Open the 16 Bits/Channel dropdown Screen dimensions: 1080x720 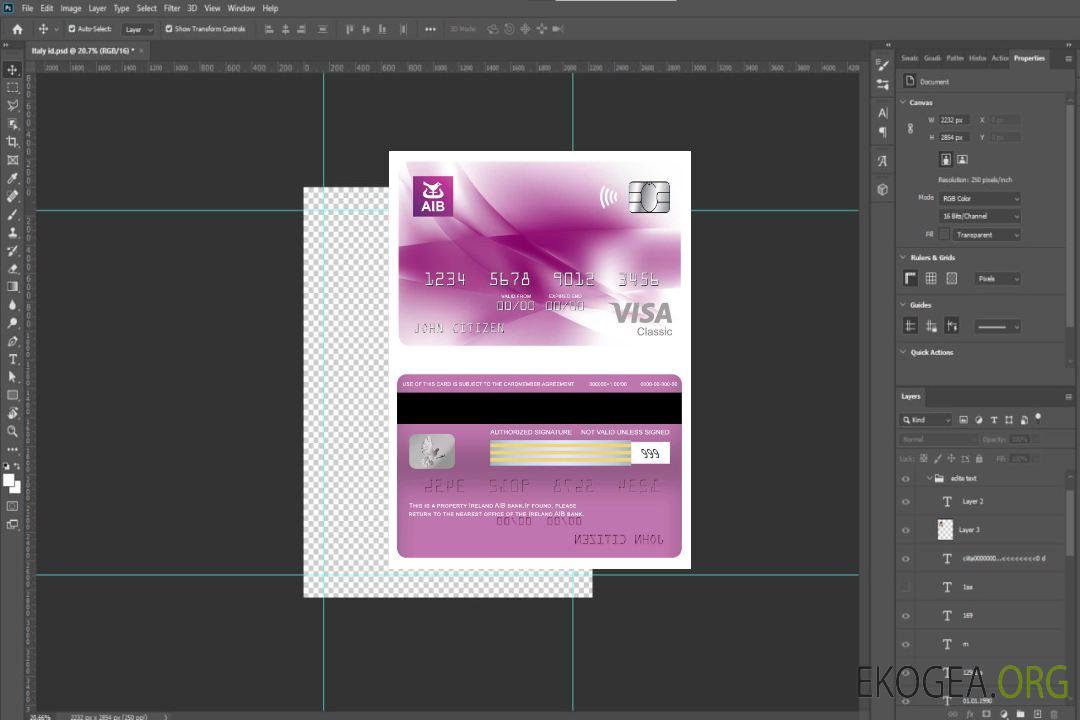tap(979, 216)
